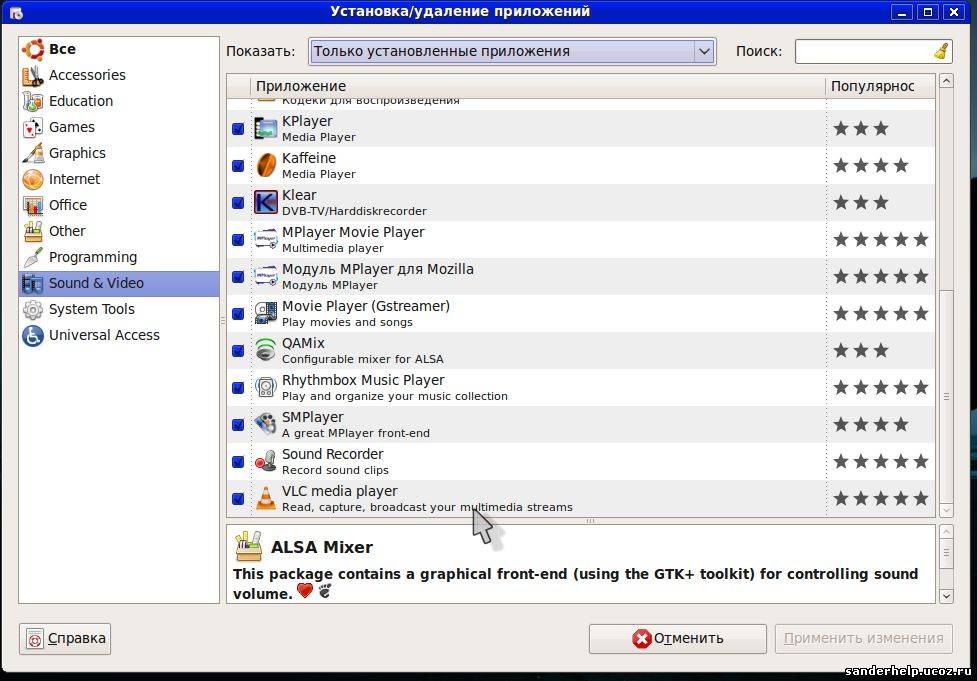The image size is (977, 681).
Task: Click the Sound Recorder microphone icon
Action: [x=266, y=461]
